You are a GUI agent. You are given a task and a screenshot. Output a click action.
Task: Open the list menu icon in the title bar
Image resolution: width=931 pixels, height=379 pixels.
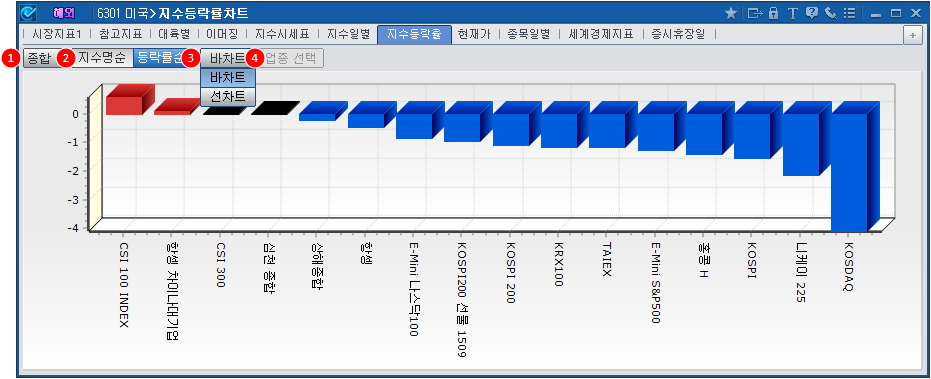(x=850, y=12)
